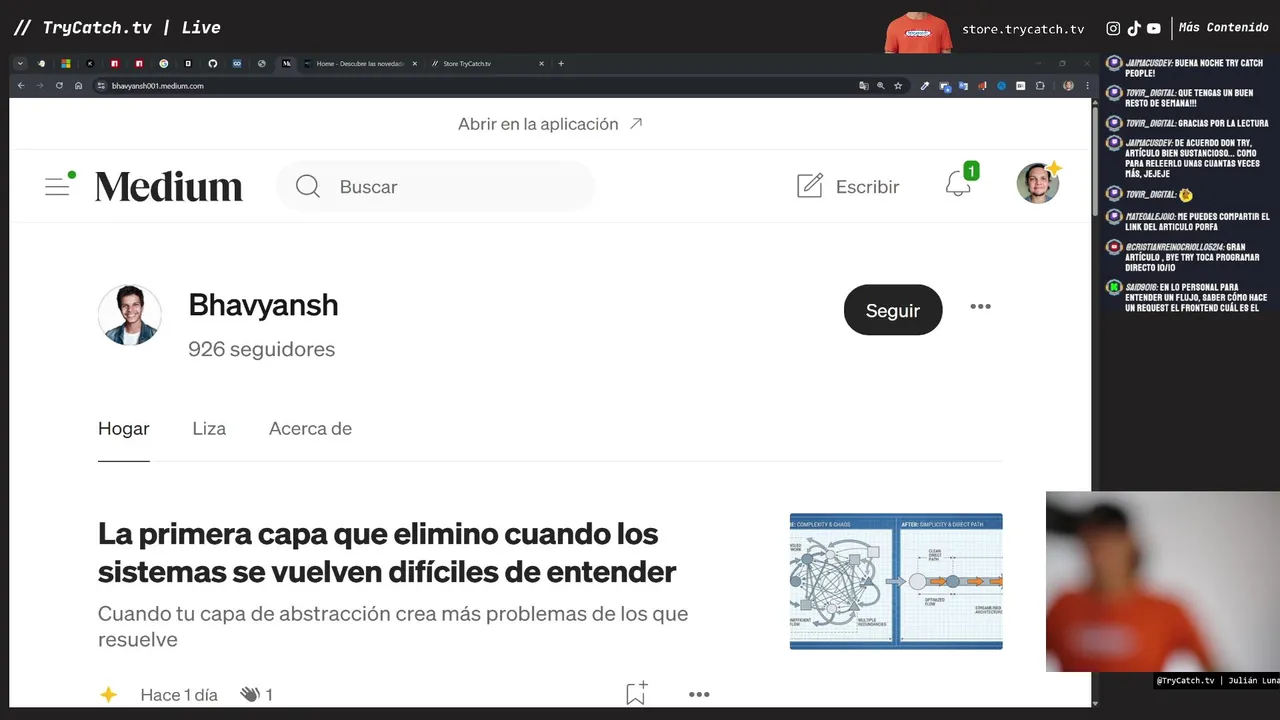Image resolution: width=1280 pixels, height=720 pixels.
Task: Click the clap icon on the article
Action: (x=250, y=694)
